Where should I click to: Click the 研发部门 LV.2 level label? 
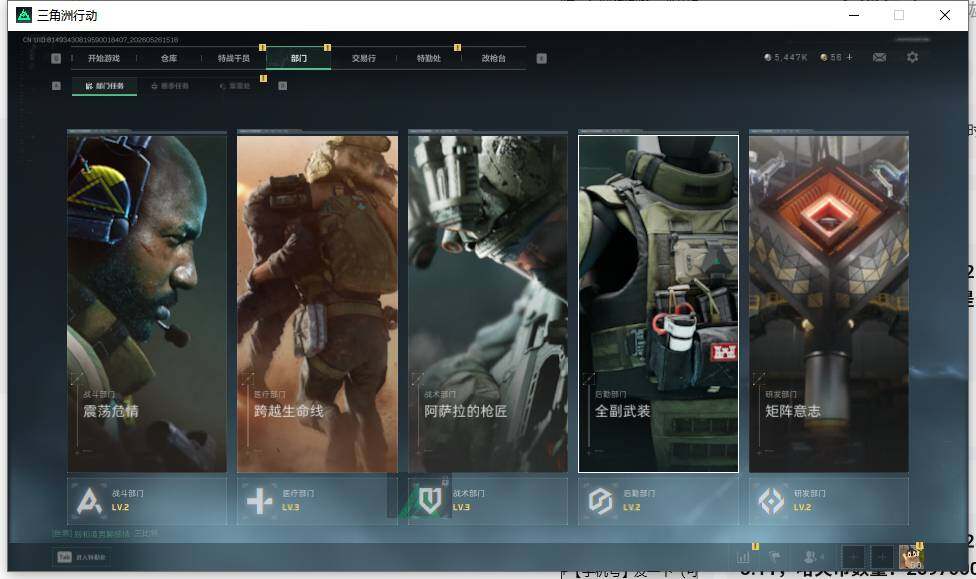pos(802,507)
